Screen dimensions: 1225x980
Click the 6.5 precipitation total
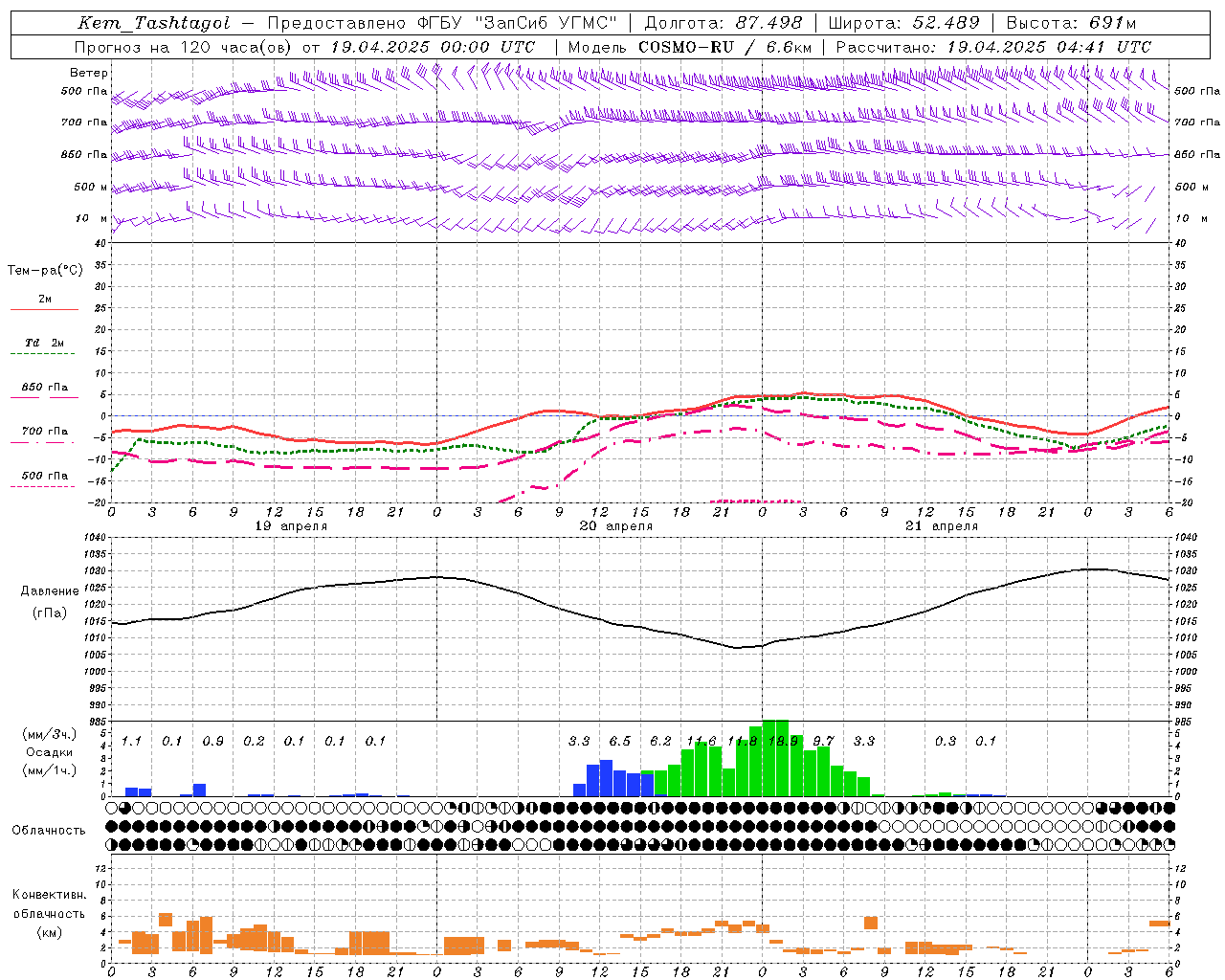coord(619,742)
